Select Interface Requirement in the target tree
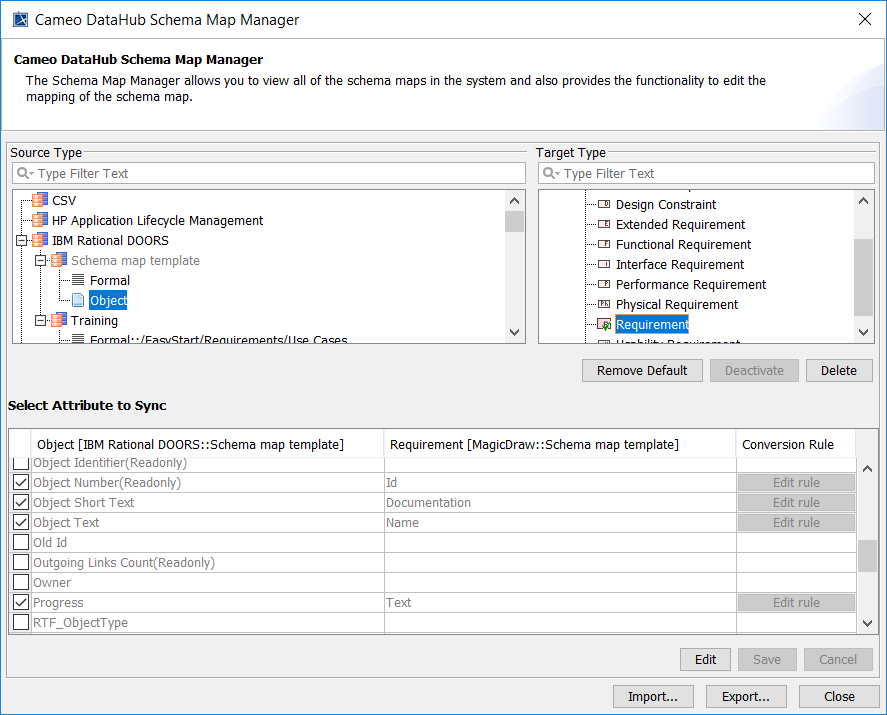887x715 pixels. coord(679,265)
